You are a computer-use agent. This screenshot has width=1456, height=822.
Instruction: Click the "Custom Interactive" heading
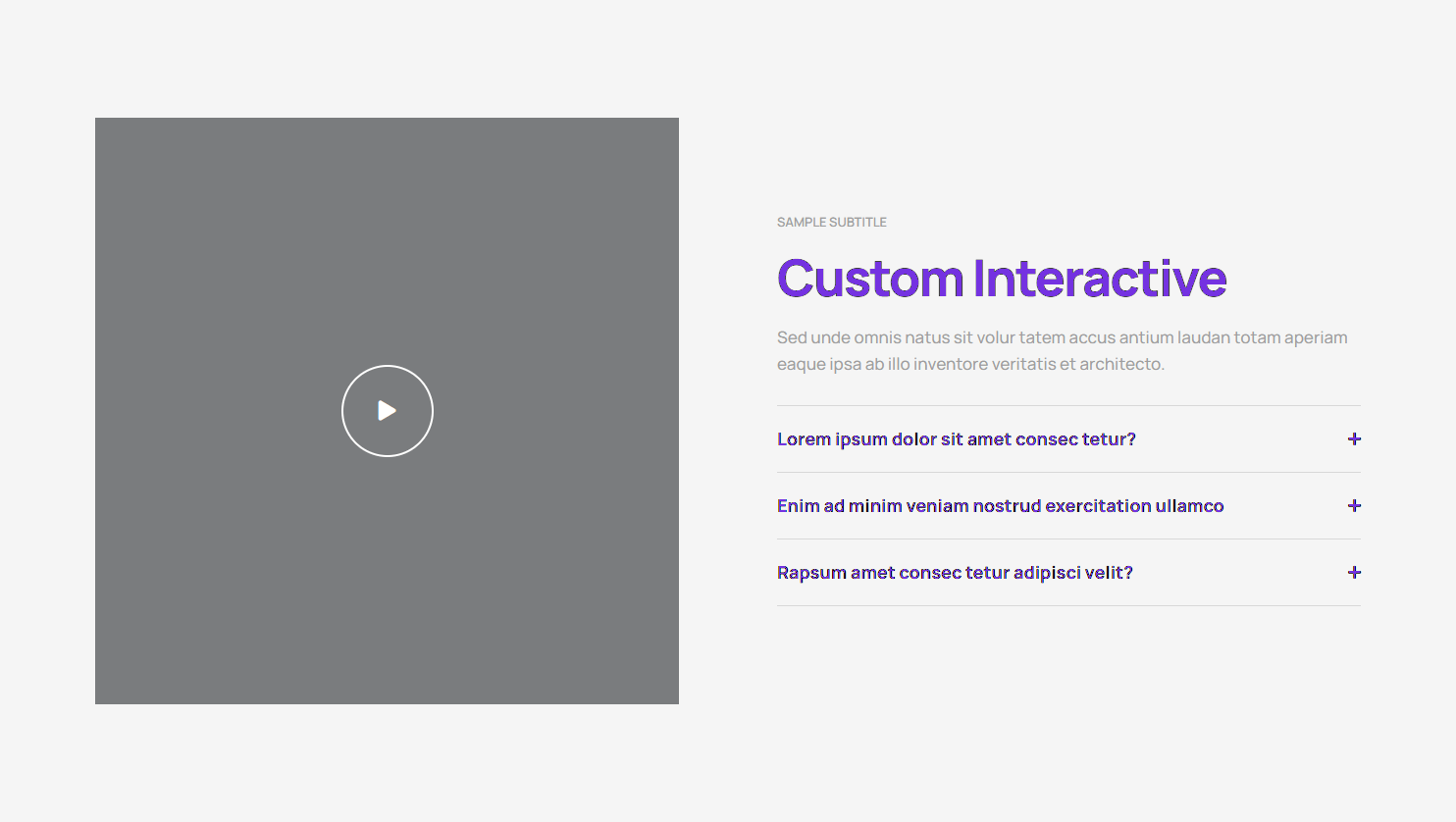coord(1001,279)
